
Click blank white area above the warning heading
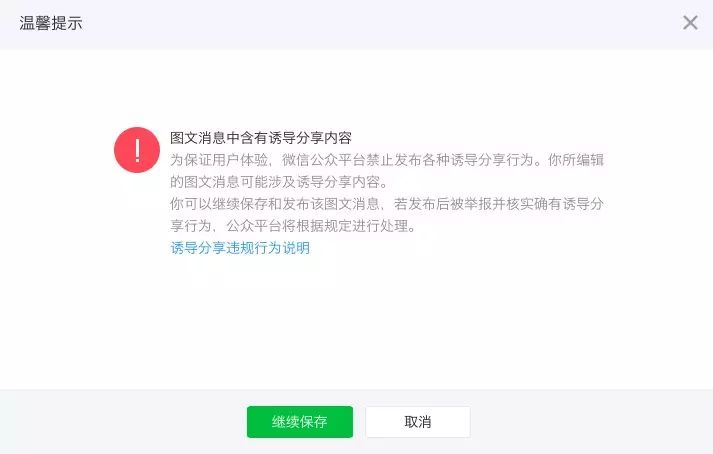tap(355, 86)
